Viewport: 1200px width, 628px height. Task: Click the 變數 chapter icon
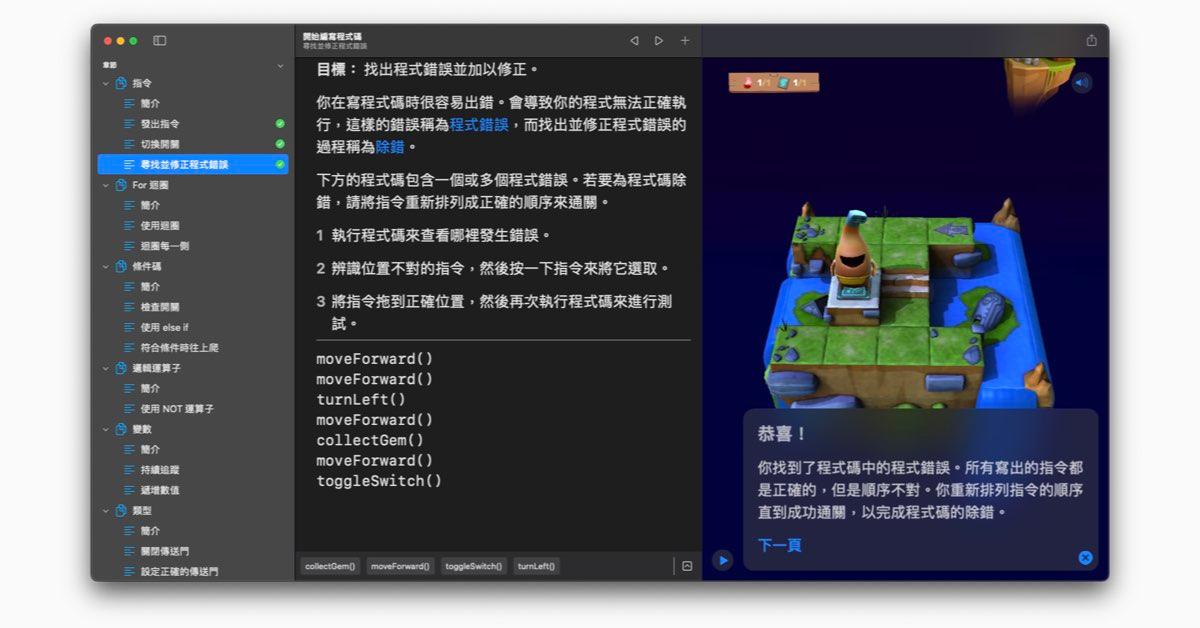[121, 429]
